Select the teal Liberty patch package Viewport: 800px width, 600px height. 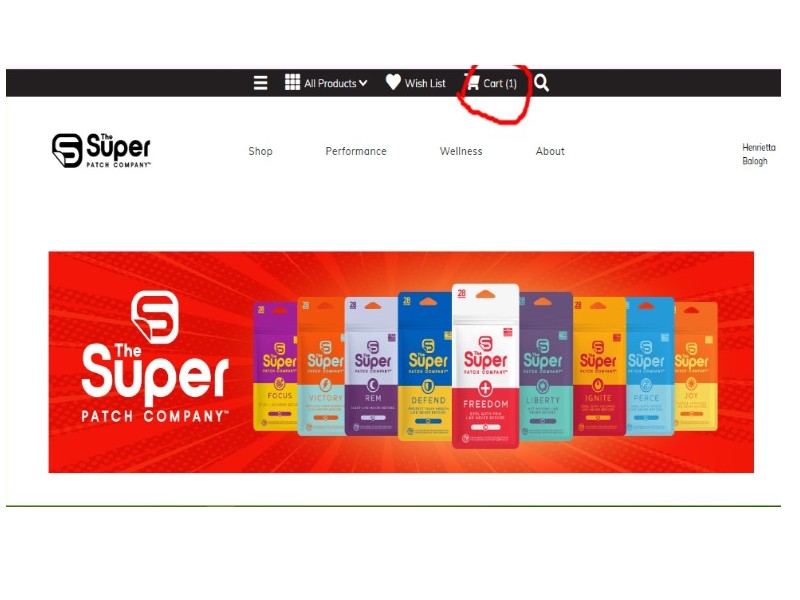[546, 366]
